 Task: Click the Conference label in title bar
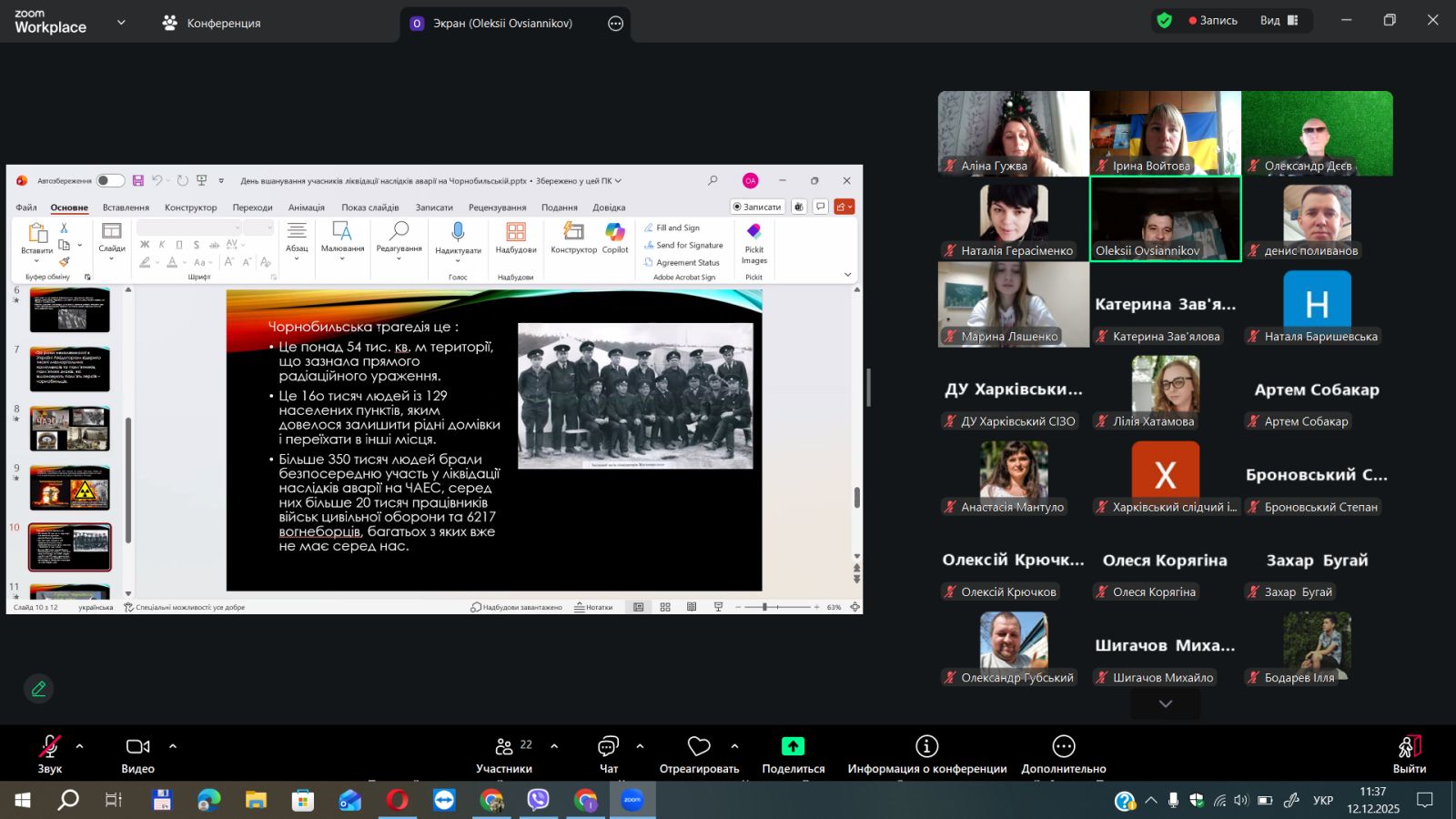223,24
